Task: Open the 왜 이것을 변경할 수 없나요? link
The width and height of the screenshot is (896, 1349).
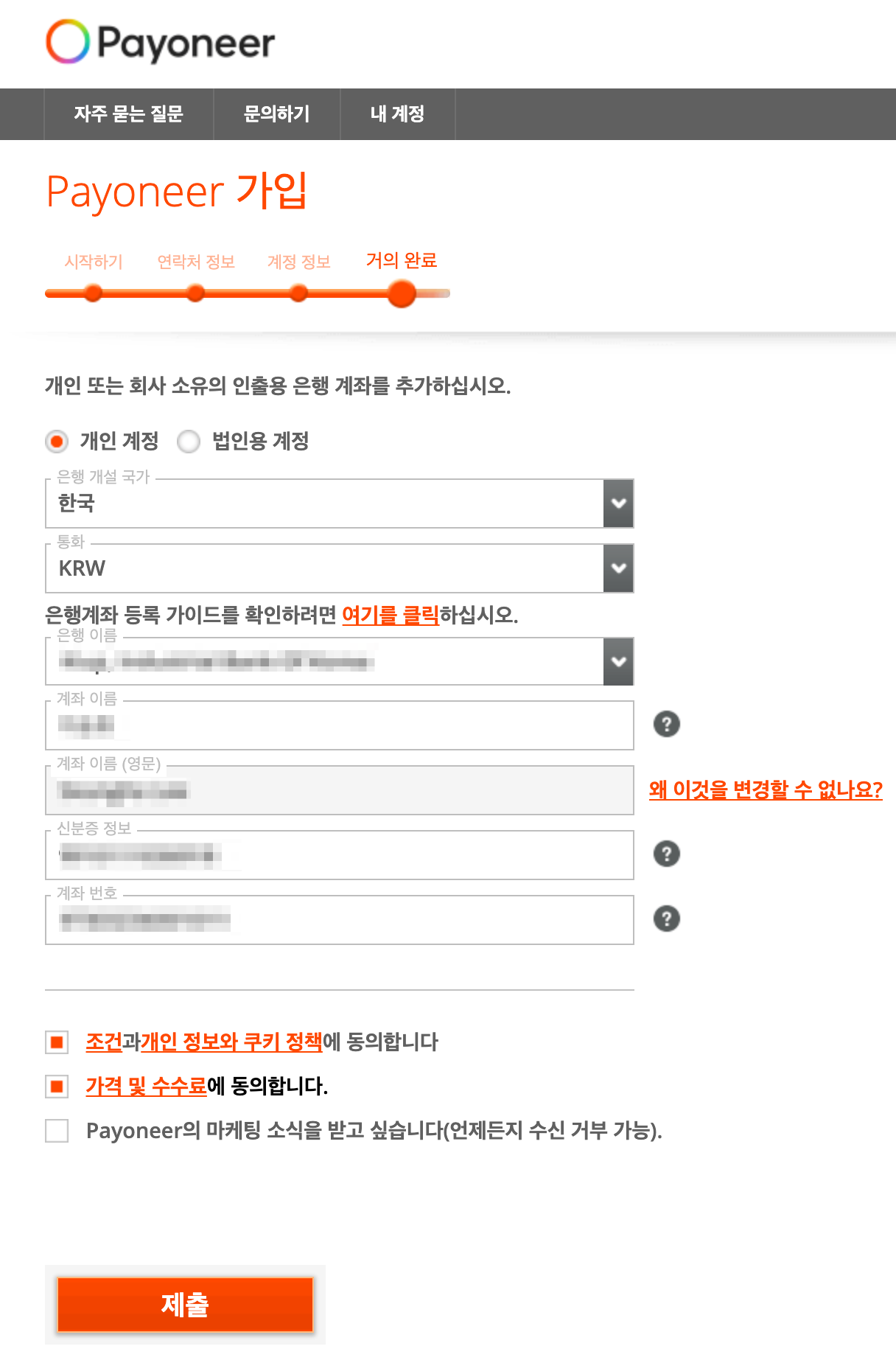Action: click(x=765, y=789)
